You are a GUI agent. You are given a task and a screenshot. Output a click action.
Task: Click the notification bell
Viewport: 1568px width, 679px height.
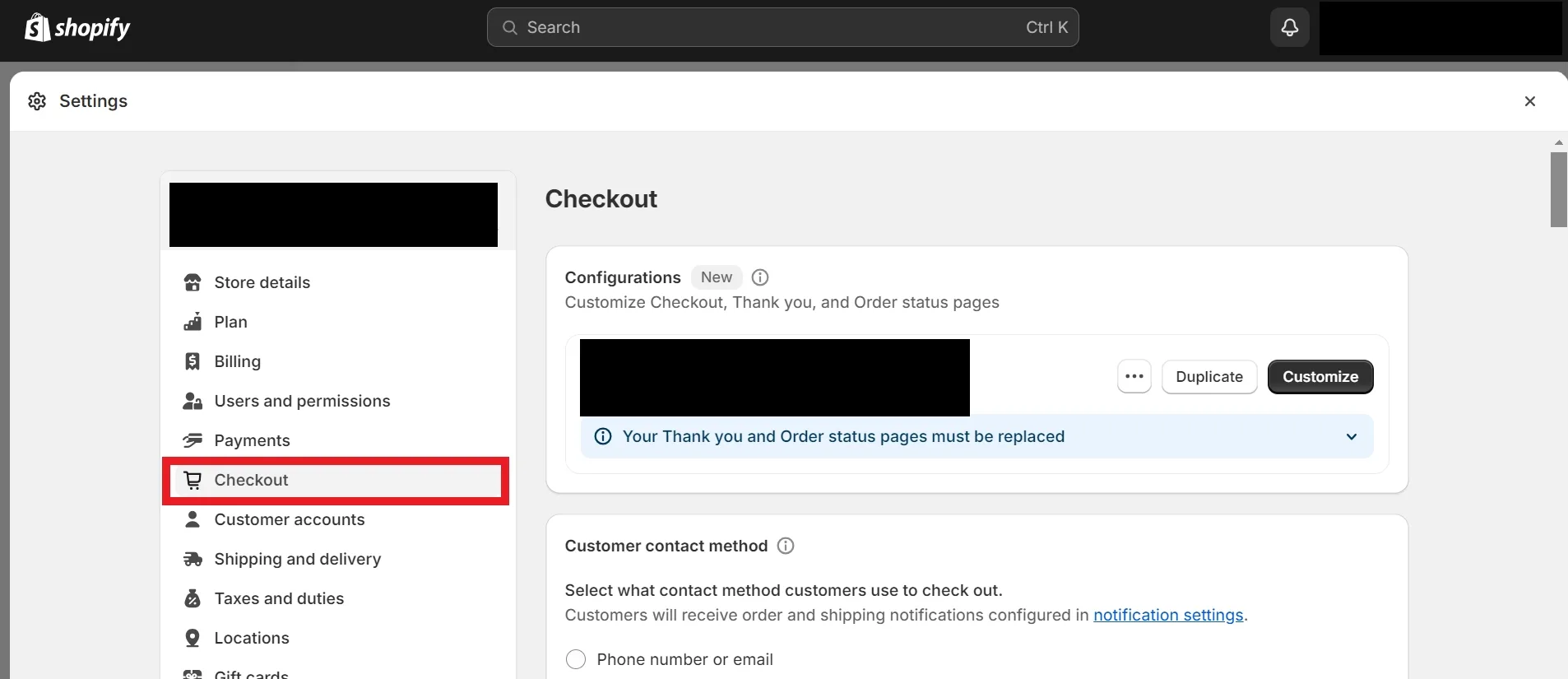pyautogui.click(x=1289, y=27)
